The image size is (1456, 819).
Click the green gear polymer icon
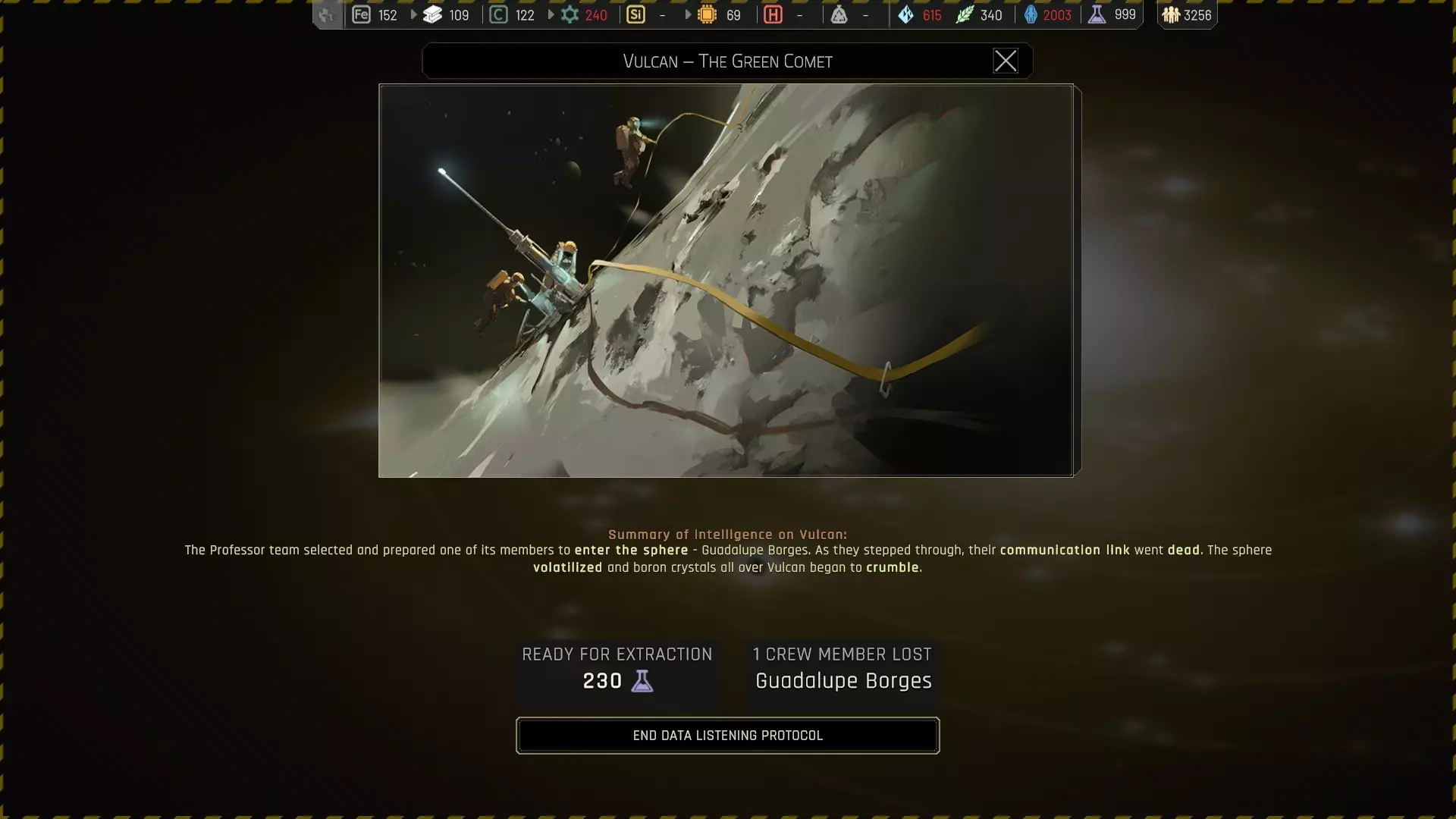[x=570, y=14]
